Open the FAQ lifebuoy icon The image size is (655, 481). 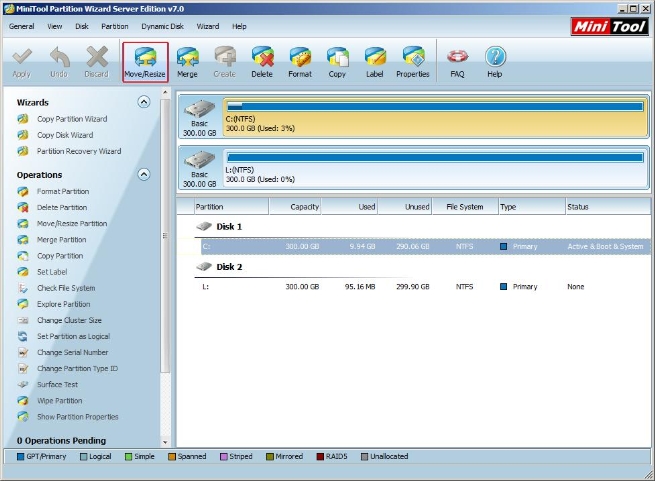457,57
